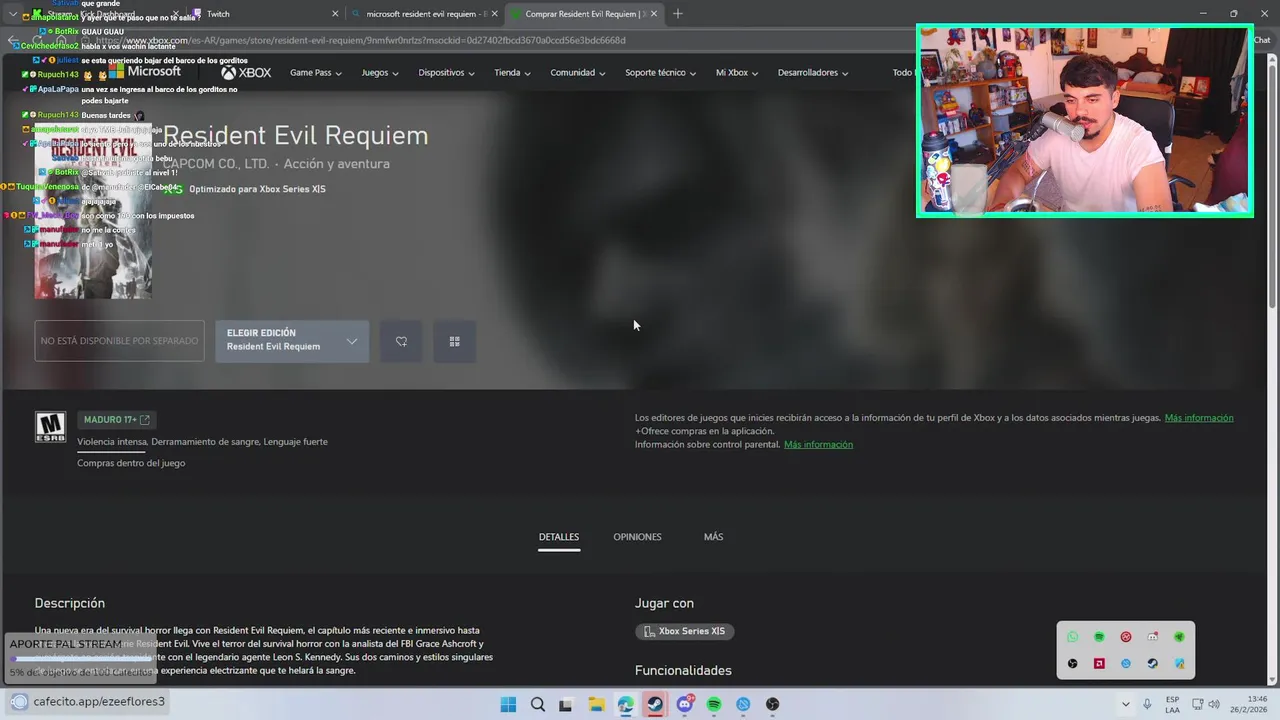Open Más información link about Xbox profile
Viewport: 1280px width, 720px height.
coord(1199,418)
